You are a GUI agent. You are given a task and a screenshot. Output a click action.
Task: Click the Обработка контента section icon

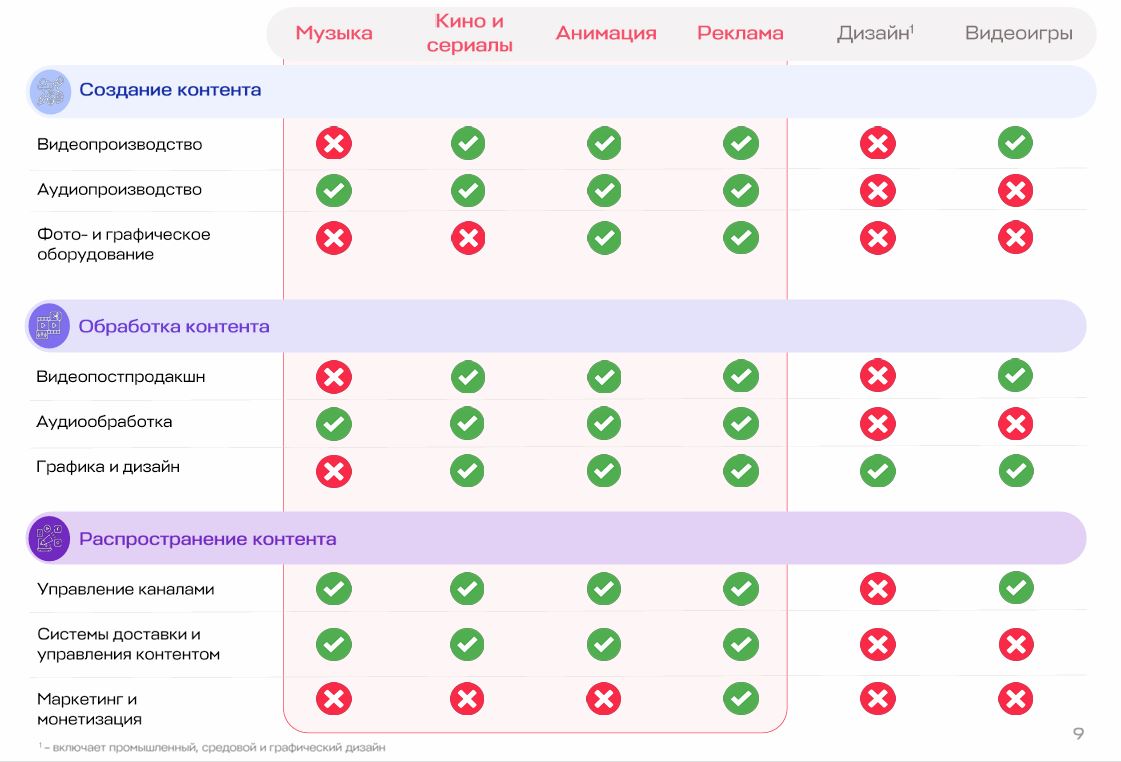[49, 326]
